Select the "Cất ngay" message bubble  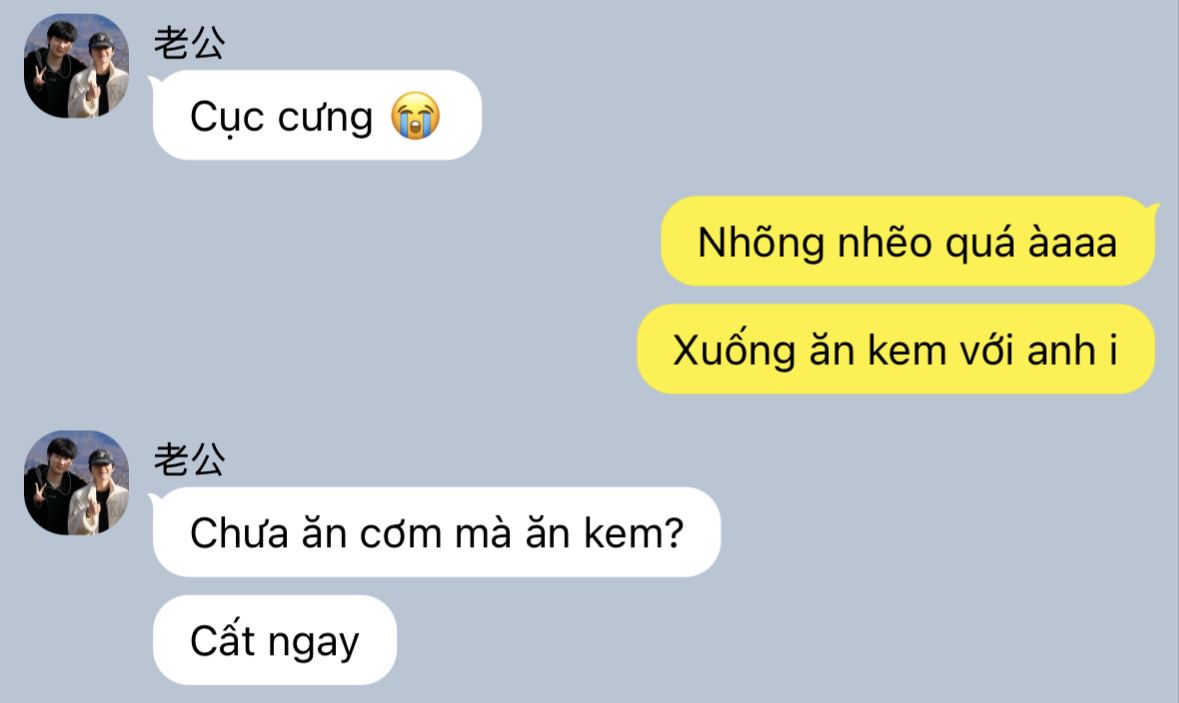coord(274,640)
